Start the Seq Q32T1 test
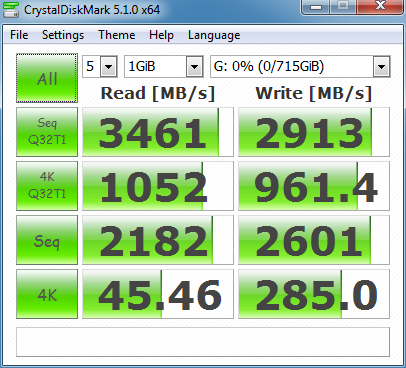Image resolution: width=406 pixels, height=368 pixels. click(47, 132)
